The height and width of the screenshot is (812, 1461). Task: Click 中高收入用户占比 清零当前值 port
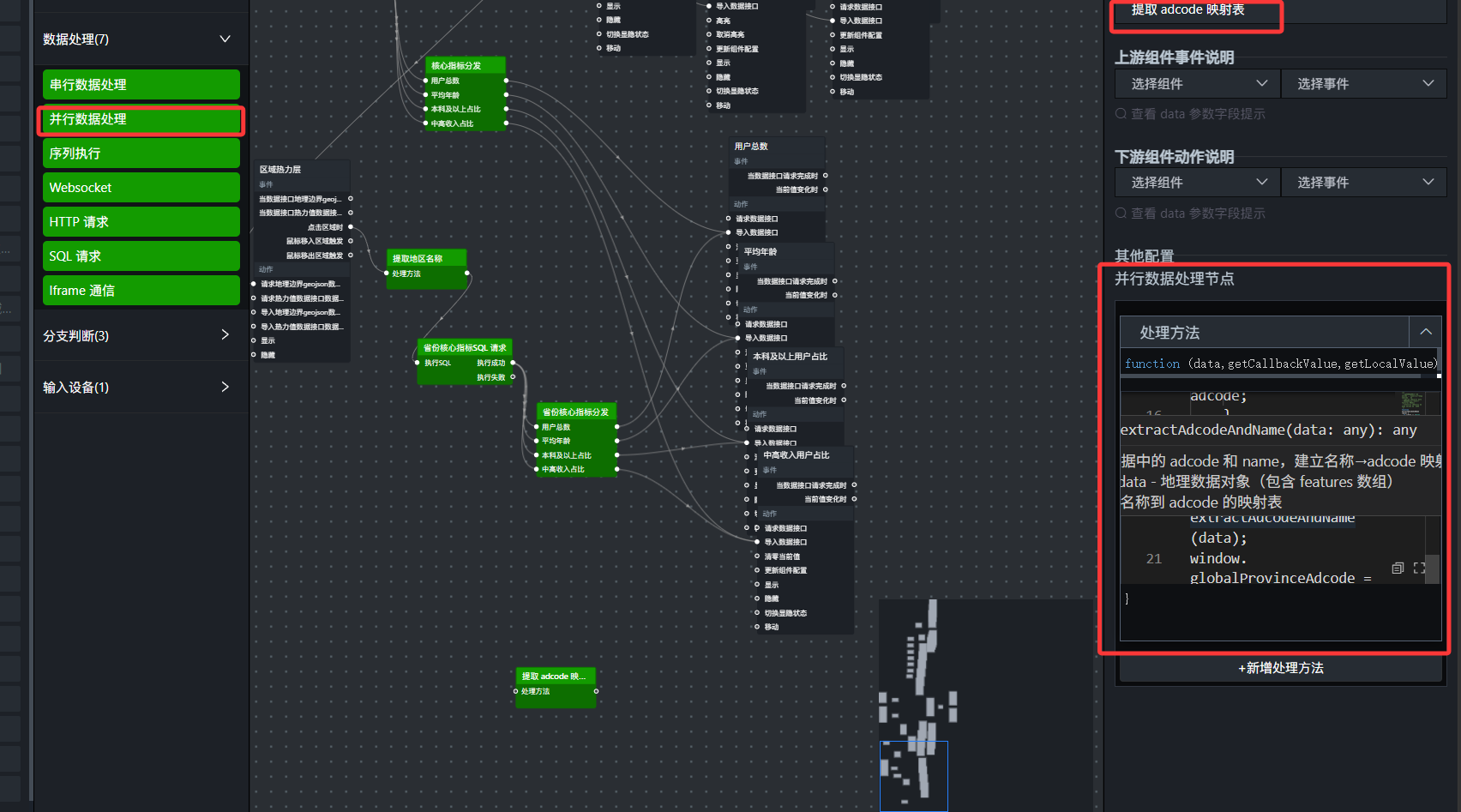[x=756, y=556]
